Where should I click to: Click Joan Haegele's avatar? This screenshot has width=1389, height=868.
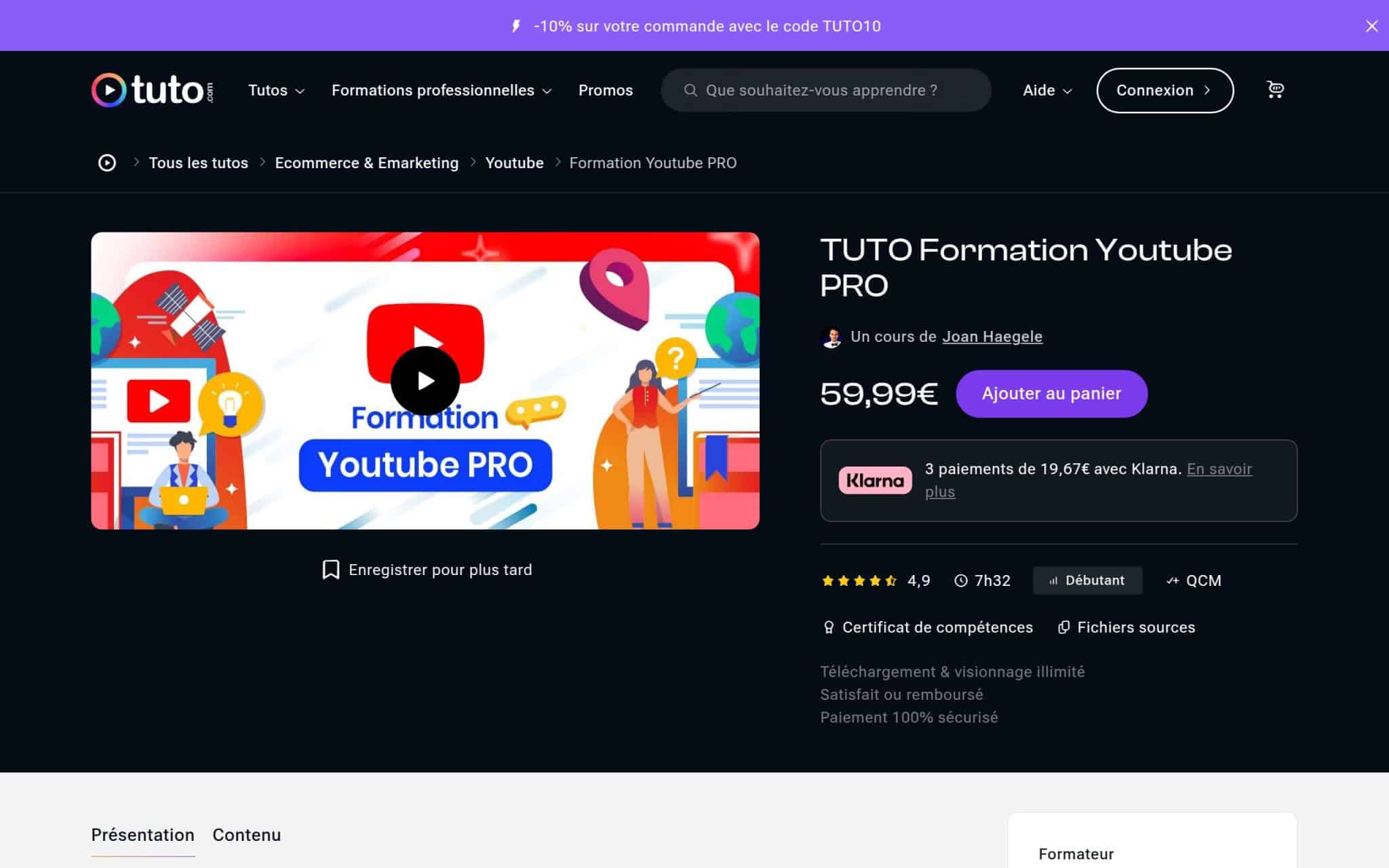click(832, 337)
